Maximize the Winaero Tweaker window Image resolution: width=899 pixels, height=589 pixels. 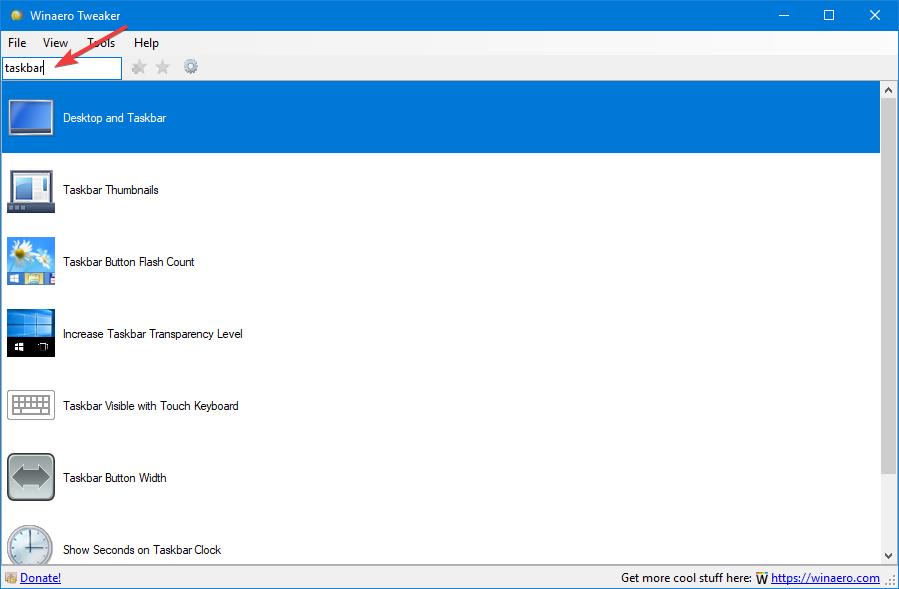point(829,15)
